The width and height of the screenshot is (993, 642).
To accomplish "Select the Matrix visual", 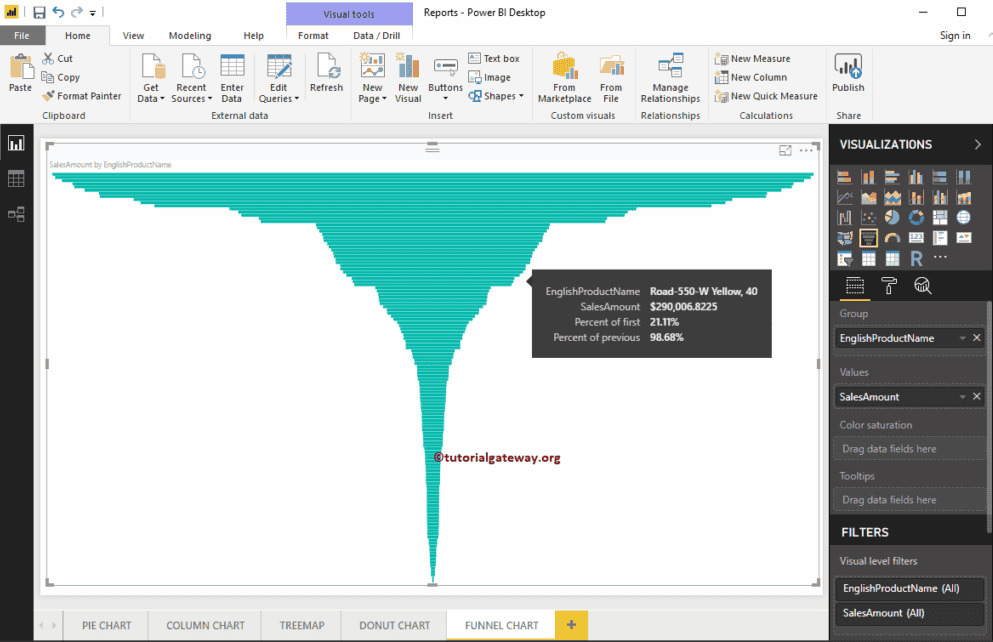I will tap(892, 258).
